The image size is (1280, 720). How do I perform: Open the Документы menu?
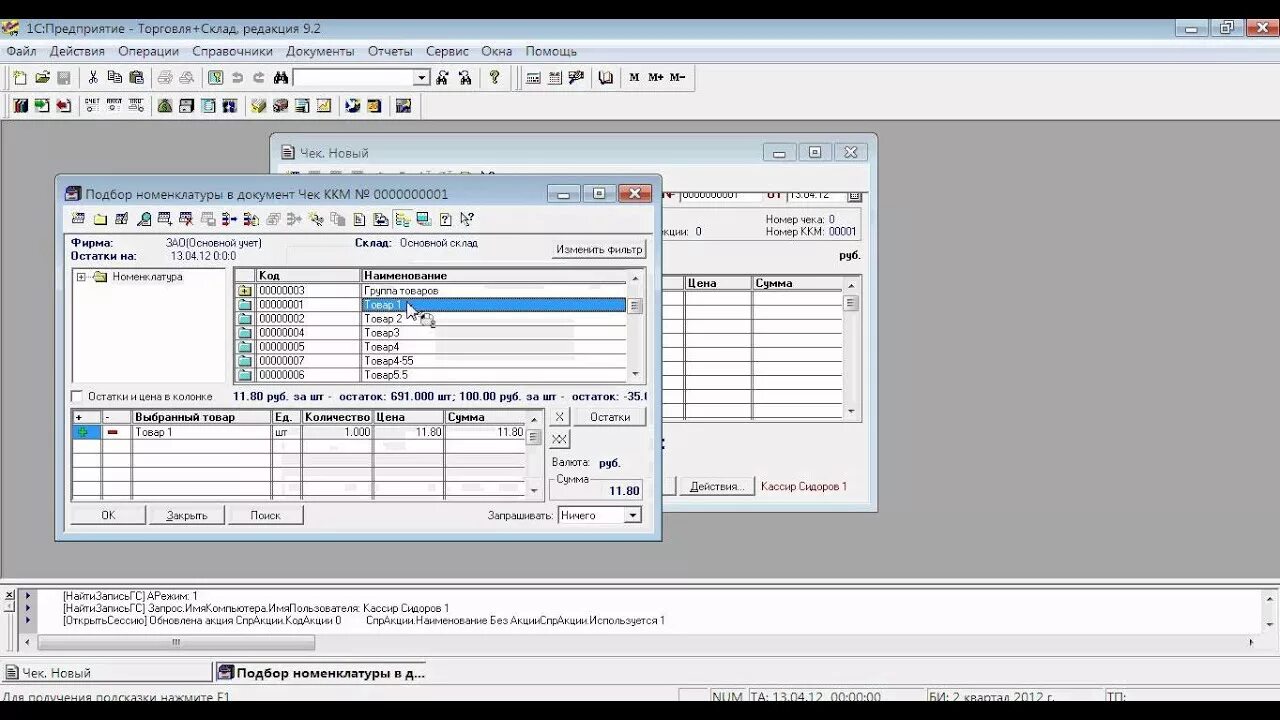[320, 51]
